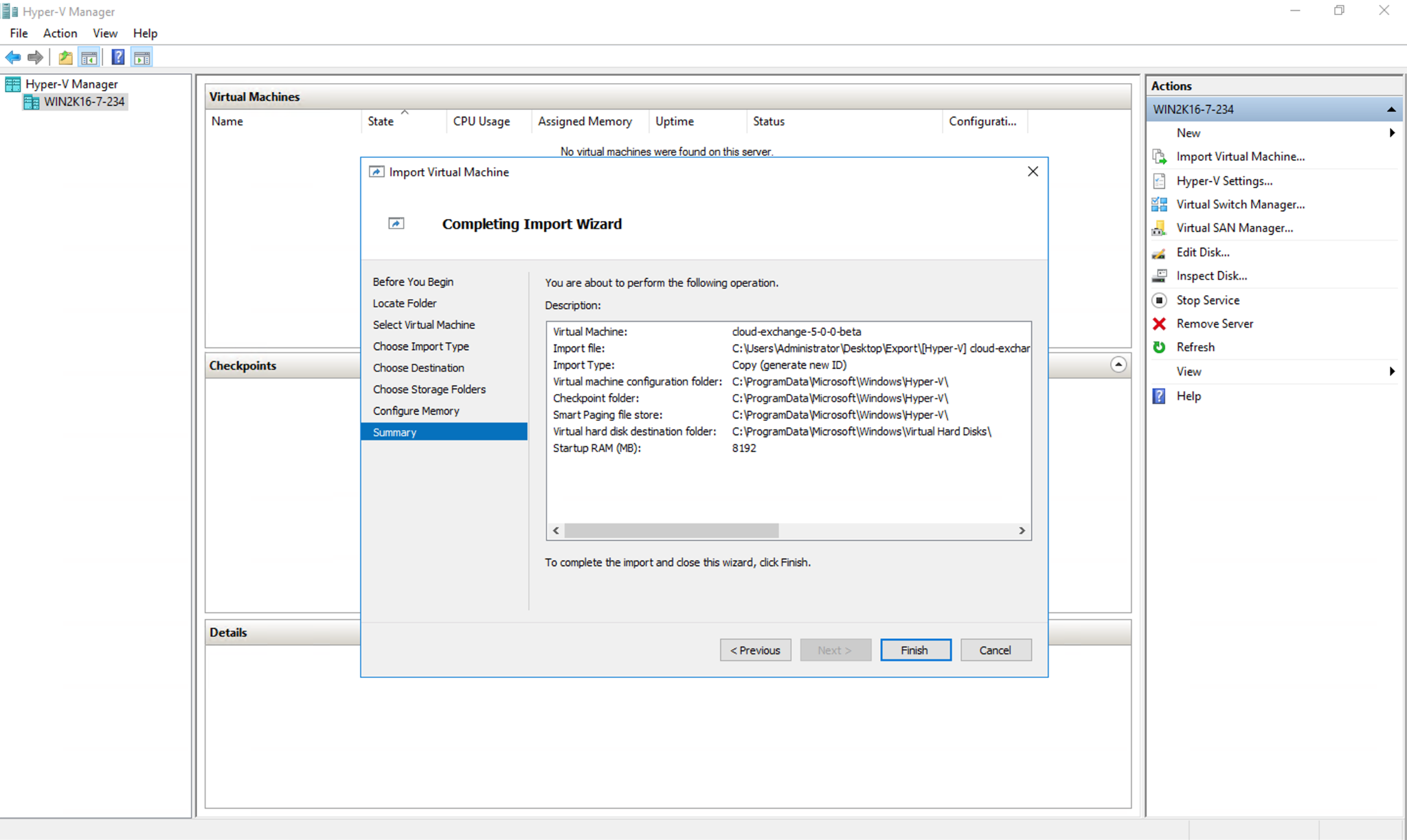Click the Edit Disk action icon

(1160, 252)
